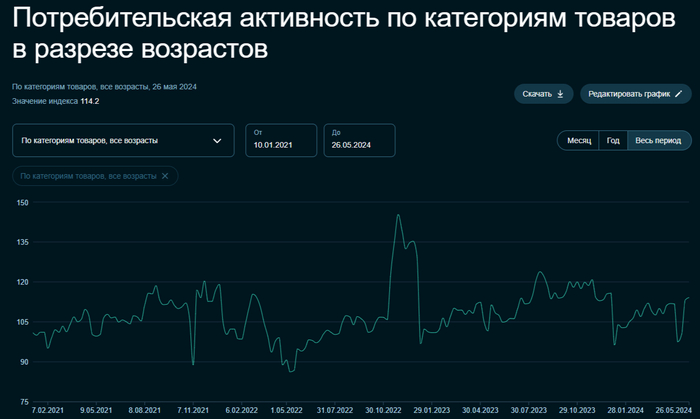This screenshot has height=419, width=700.
Task: Switch the period to Месяц
Action: point(579,141)
